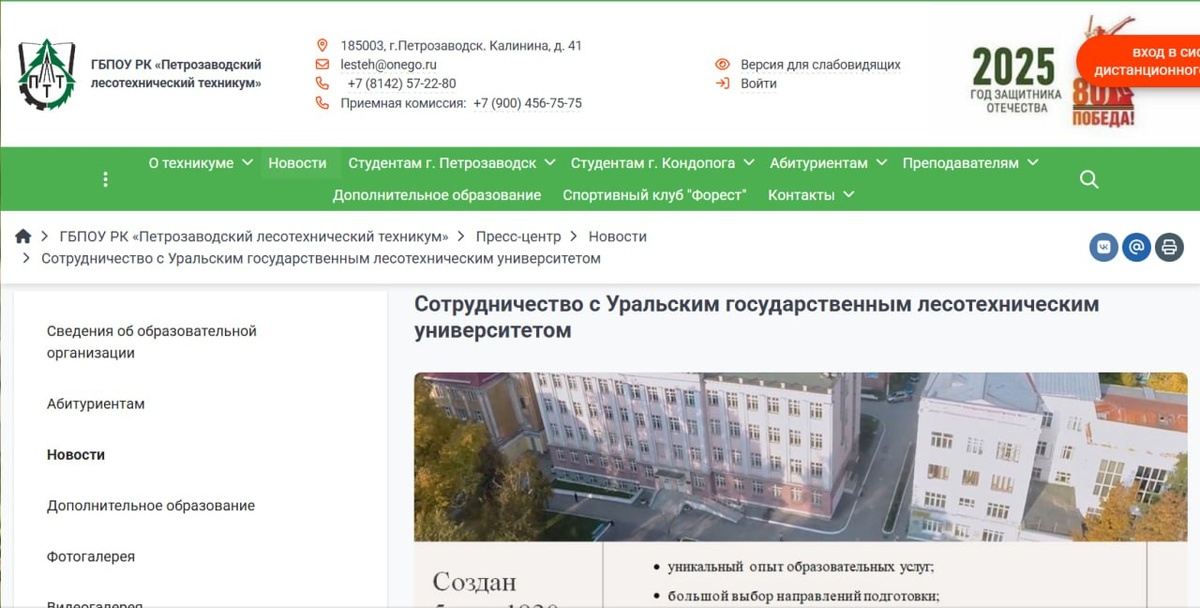Click the email envelope icon in header
Image resolution: width=1200 pixels, height=608 pixels.
click(x=322, y=64)
